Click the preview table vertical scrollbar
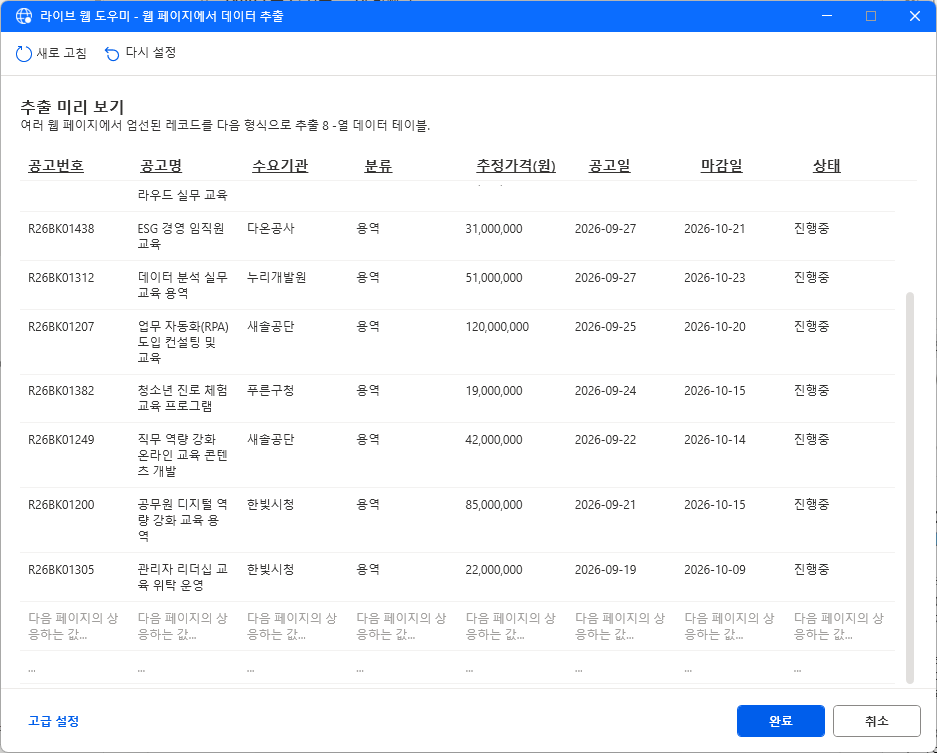 (910, 487)
